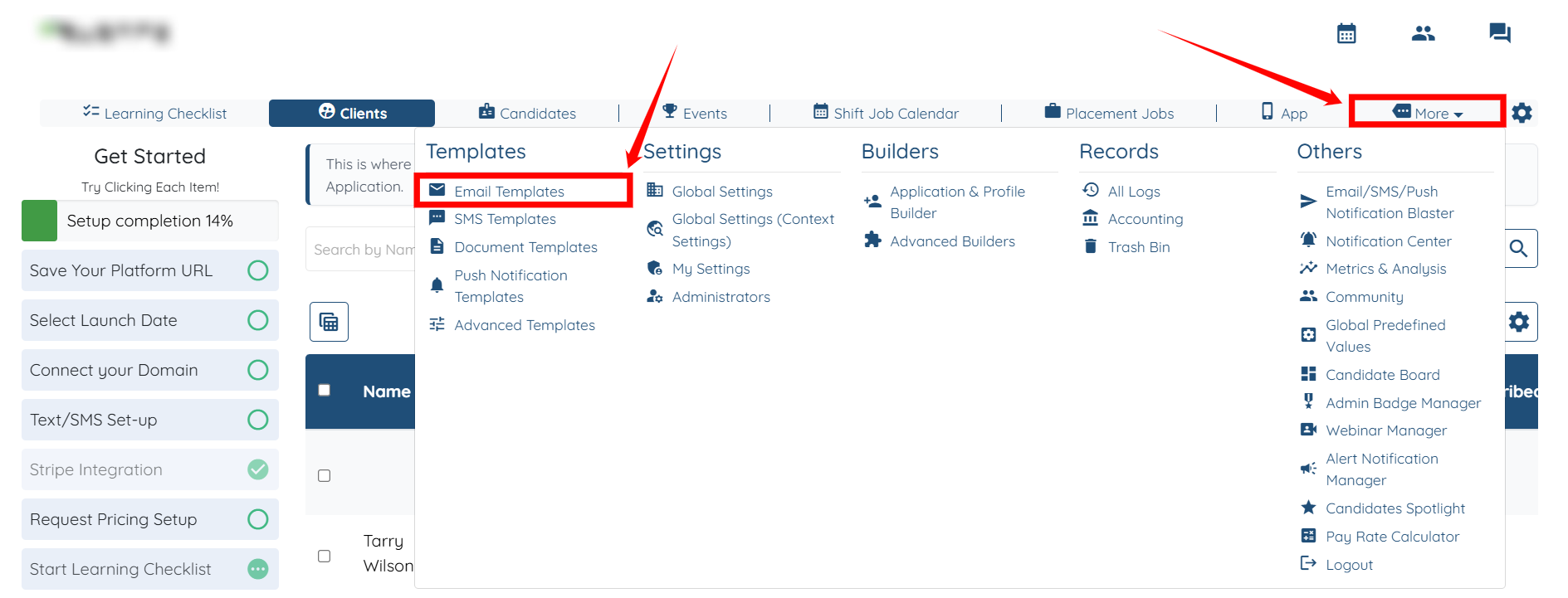
Task: Open the people icon in the header
Action: tap(1424, 33)
